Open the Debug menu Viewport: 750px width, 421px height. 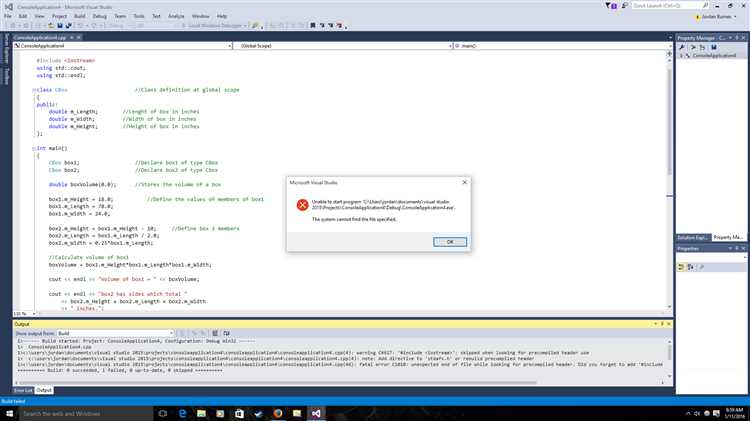(99, 16)
